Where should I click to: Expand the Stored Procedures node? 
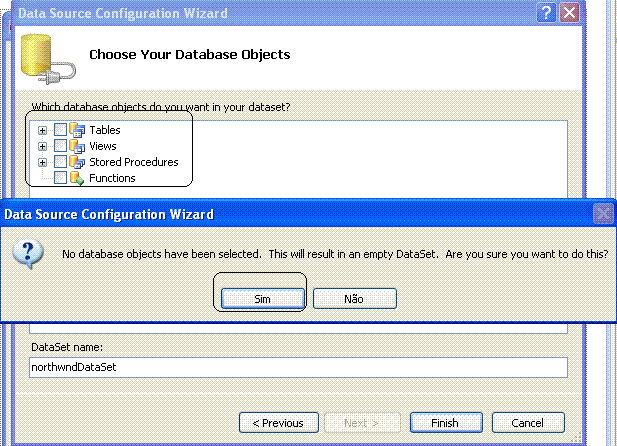click(42, 163)
